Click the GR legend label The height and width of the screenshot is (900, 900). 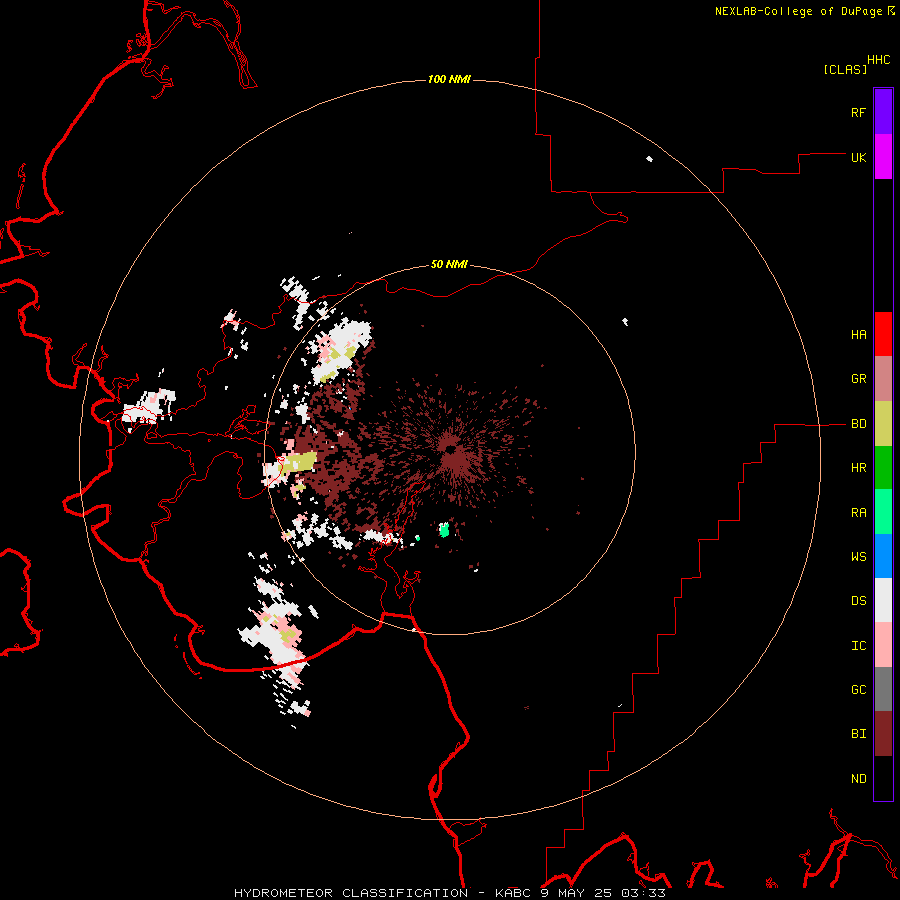click(858, 379)
